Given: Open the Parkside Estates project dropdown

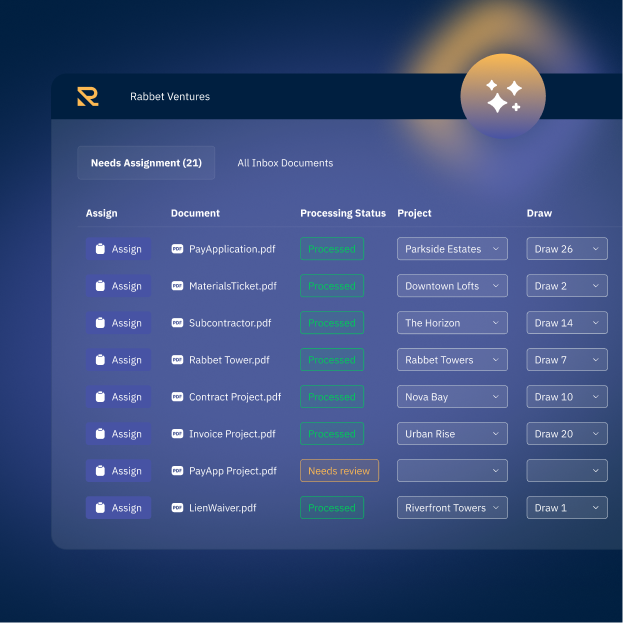Looking at the screenshot, I should pyautogui.click(x=452, y=249).
